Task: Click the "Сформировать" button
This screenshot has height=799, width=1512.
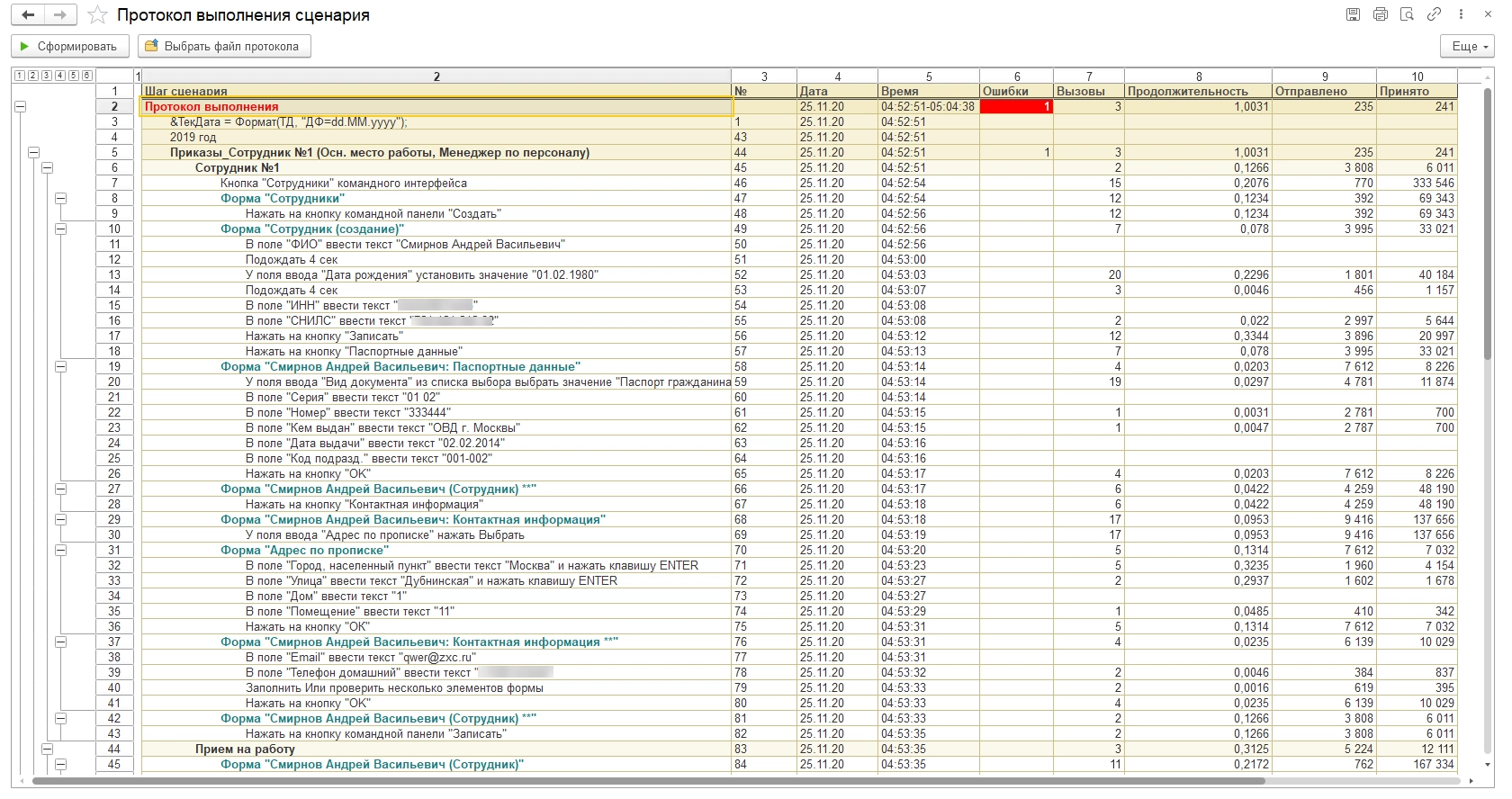Action: [x=69, y=46]
